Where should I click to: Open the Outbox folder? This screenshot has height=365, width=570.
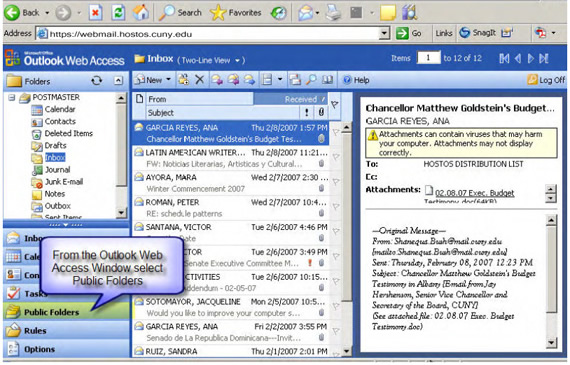coord(51,206)
